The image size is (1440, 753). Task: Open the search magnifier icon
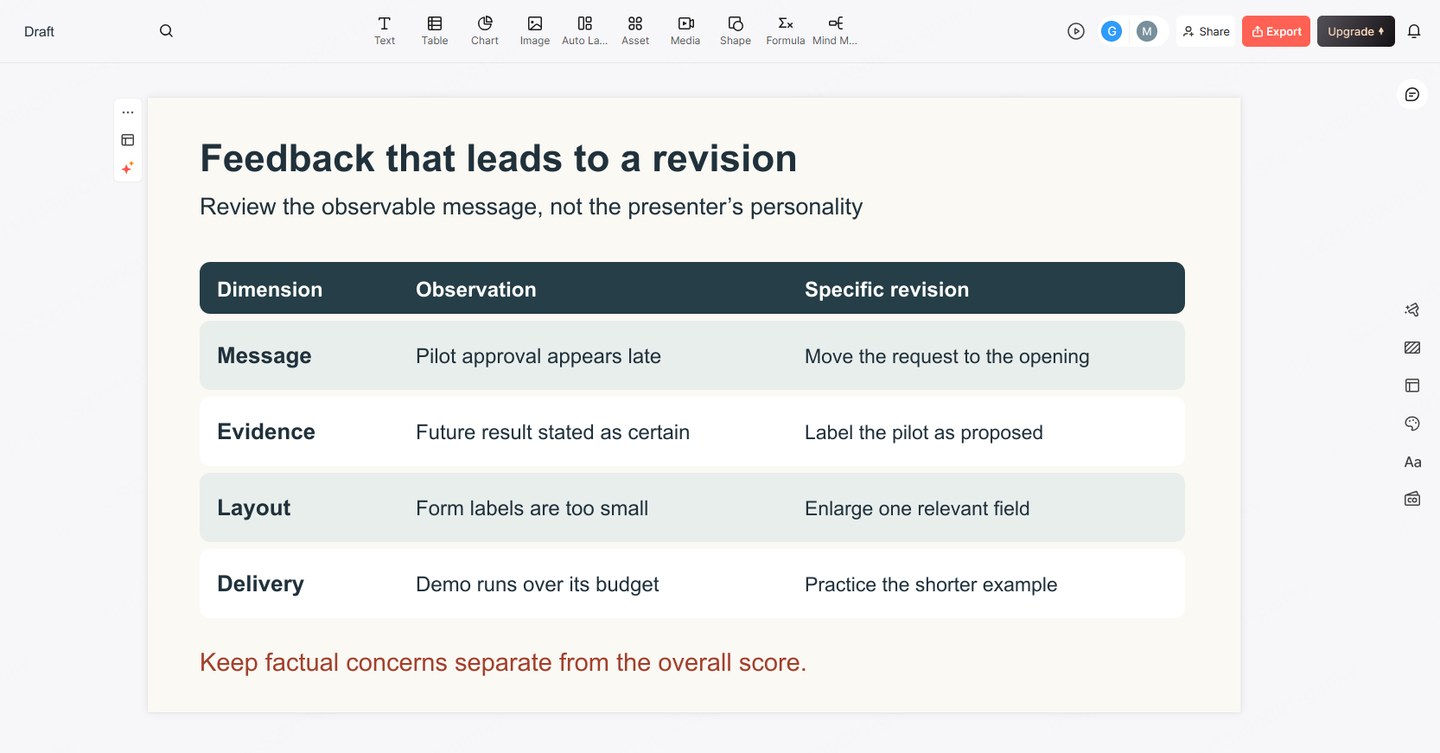click(x=166, y=31)
